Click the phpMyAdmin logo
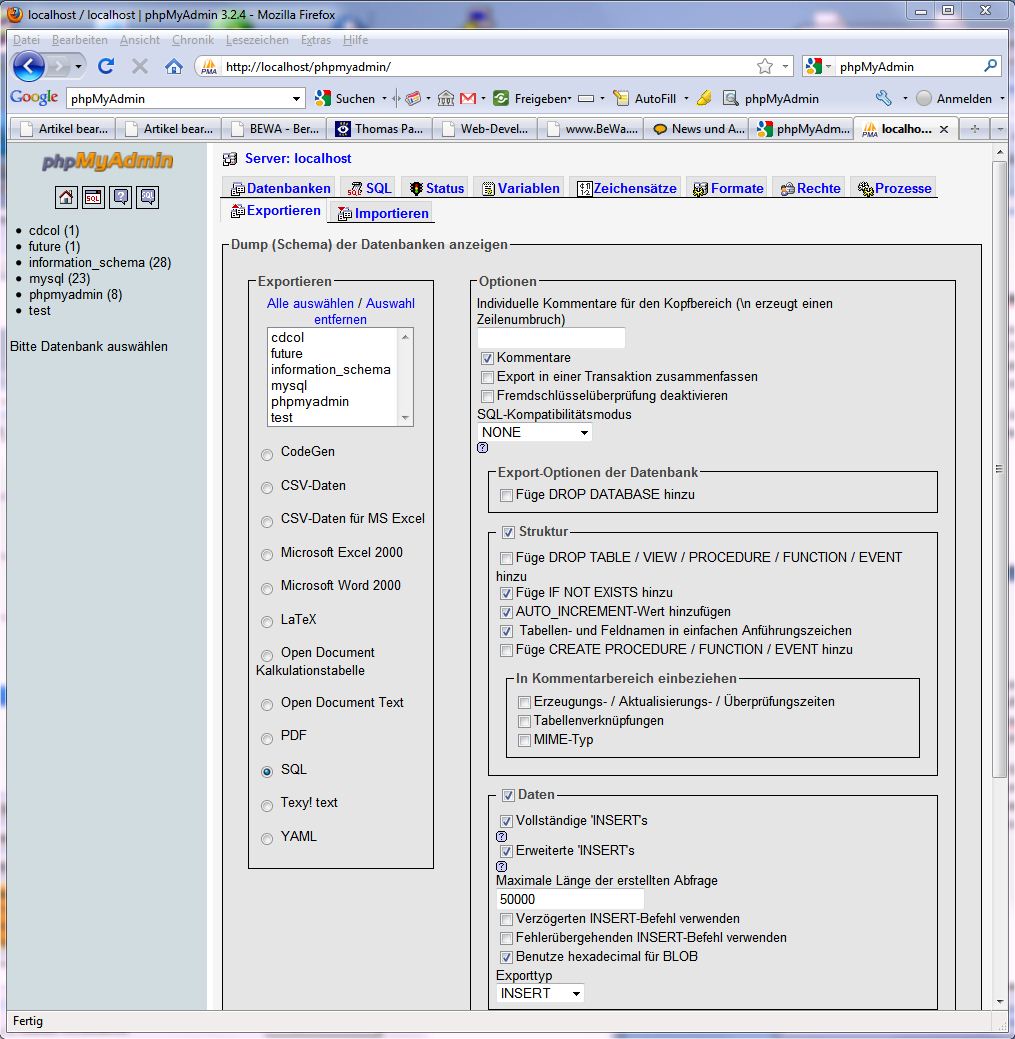Viewport: 1015px width, 1039px height. (x=107, y=161)
